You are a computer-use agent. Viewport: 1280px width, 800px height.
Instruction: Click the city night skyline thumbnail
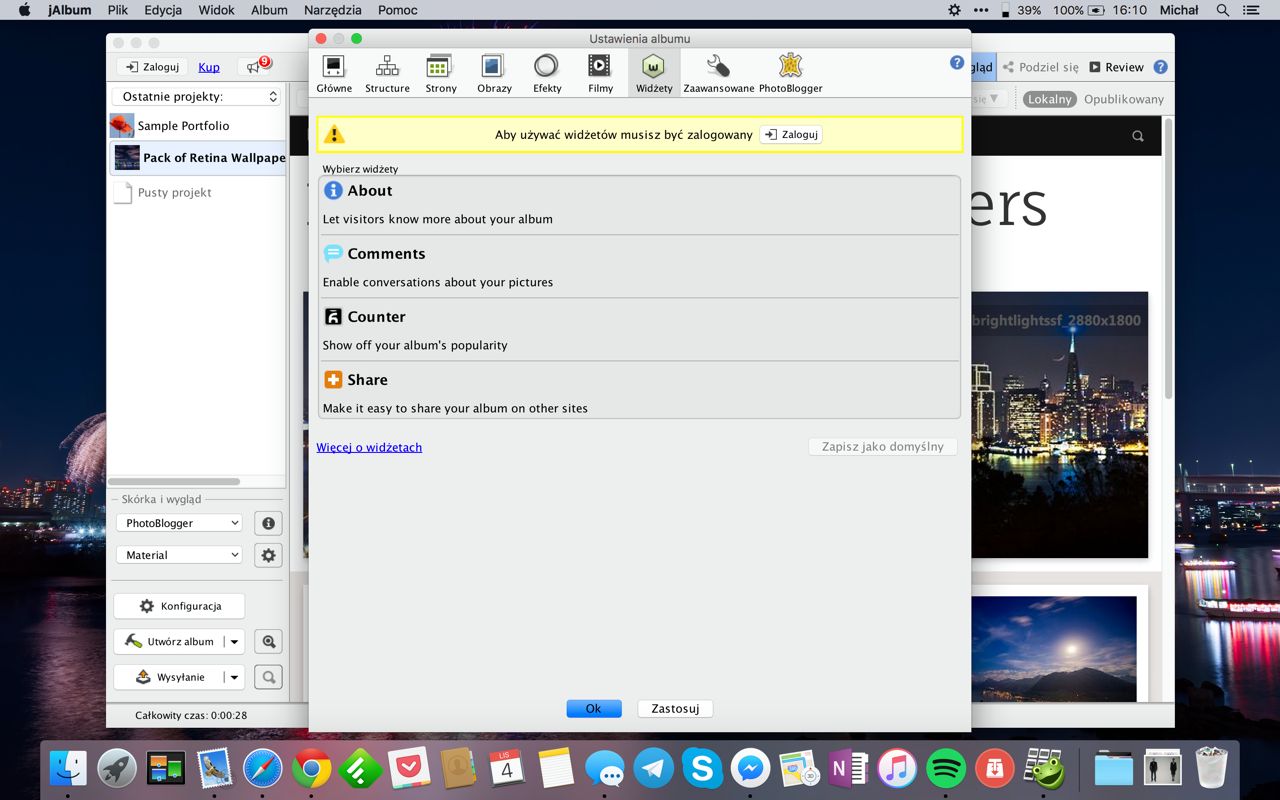[1060, 425]
